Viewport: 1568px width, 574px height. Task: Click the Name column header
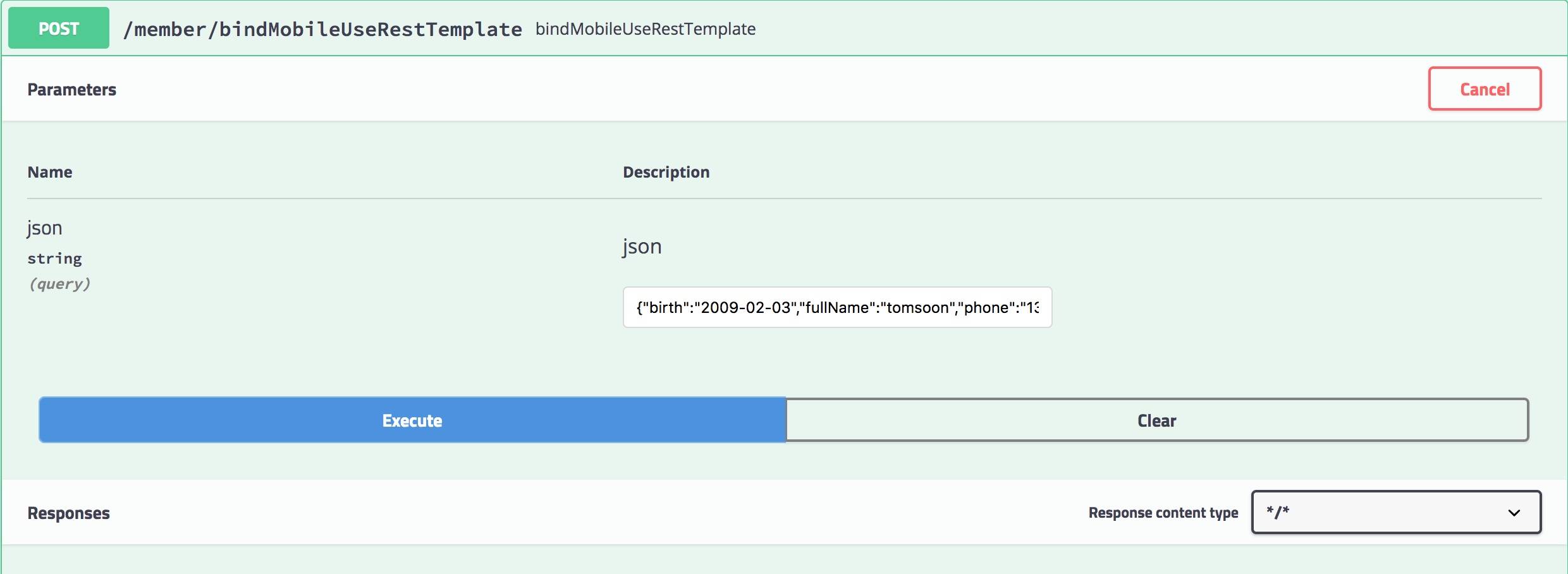tap(50, 172)
